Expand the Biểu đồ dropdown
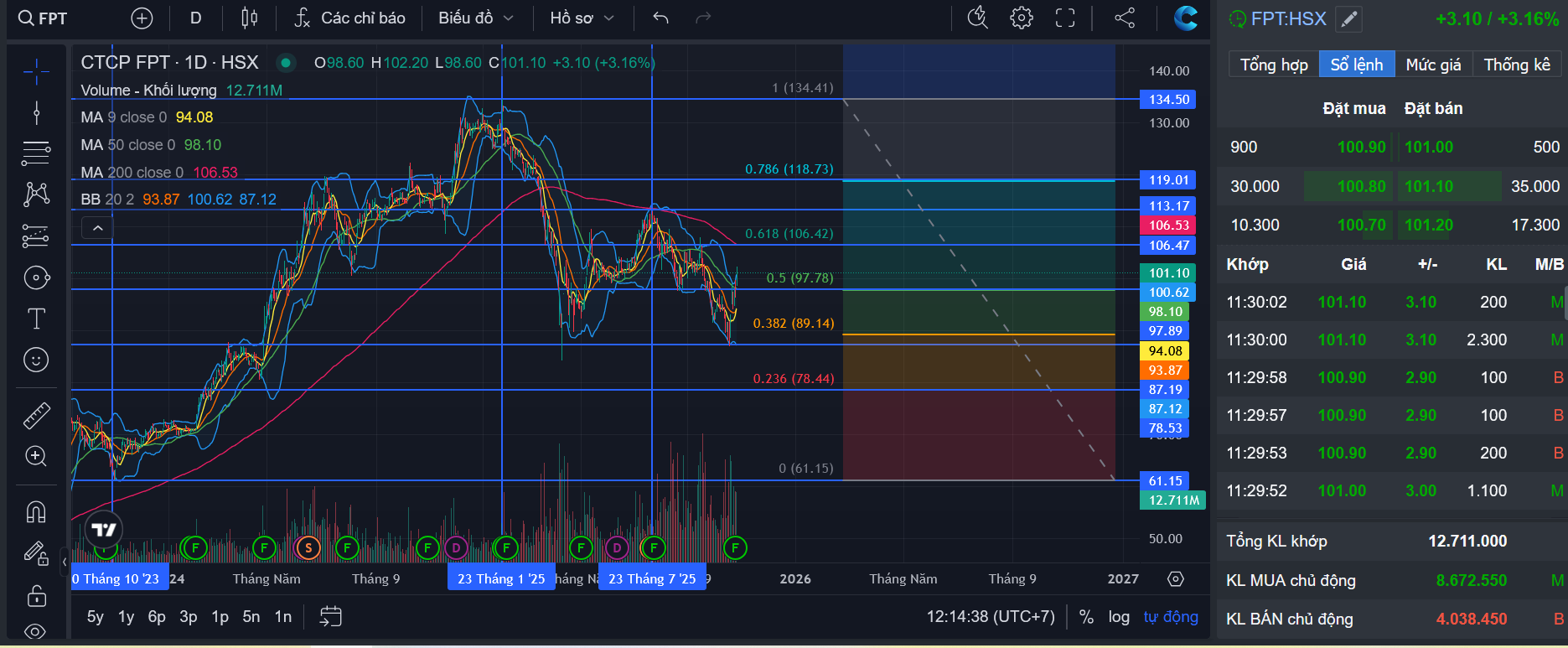1568x648 pixels. coord(476,18)
